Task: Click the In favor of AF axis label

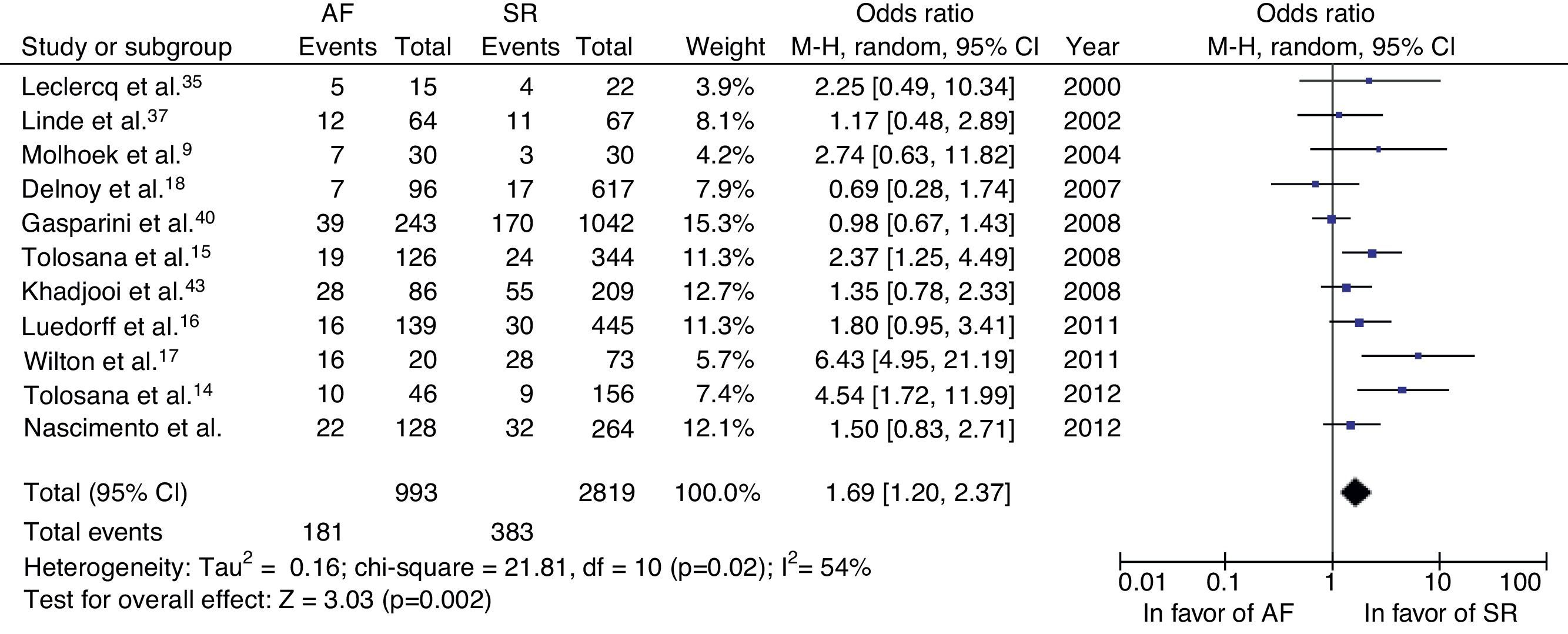Action: tap(1218, 613)
